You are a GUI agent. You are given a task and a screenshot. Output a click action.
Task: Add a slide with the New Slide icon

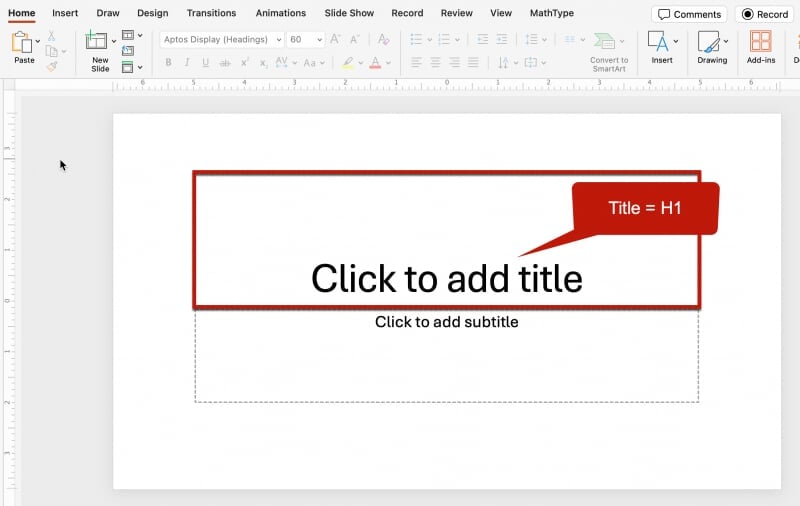tap(96, 41)
